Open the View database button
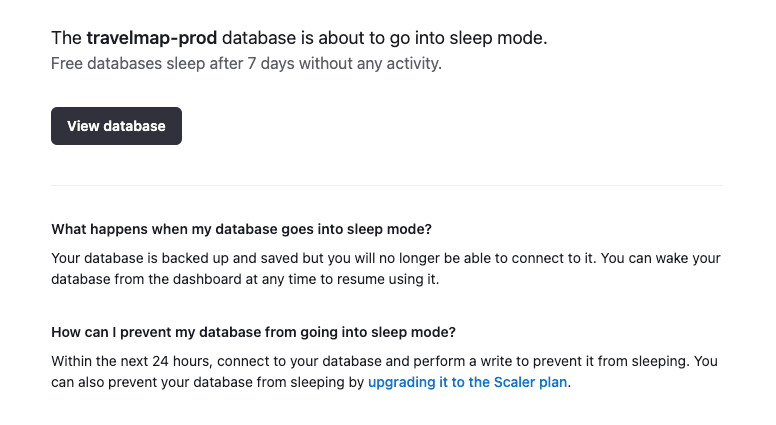The image size is (776, 425). [x=116, y=126]
